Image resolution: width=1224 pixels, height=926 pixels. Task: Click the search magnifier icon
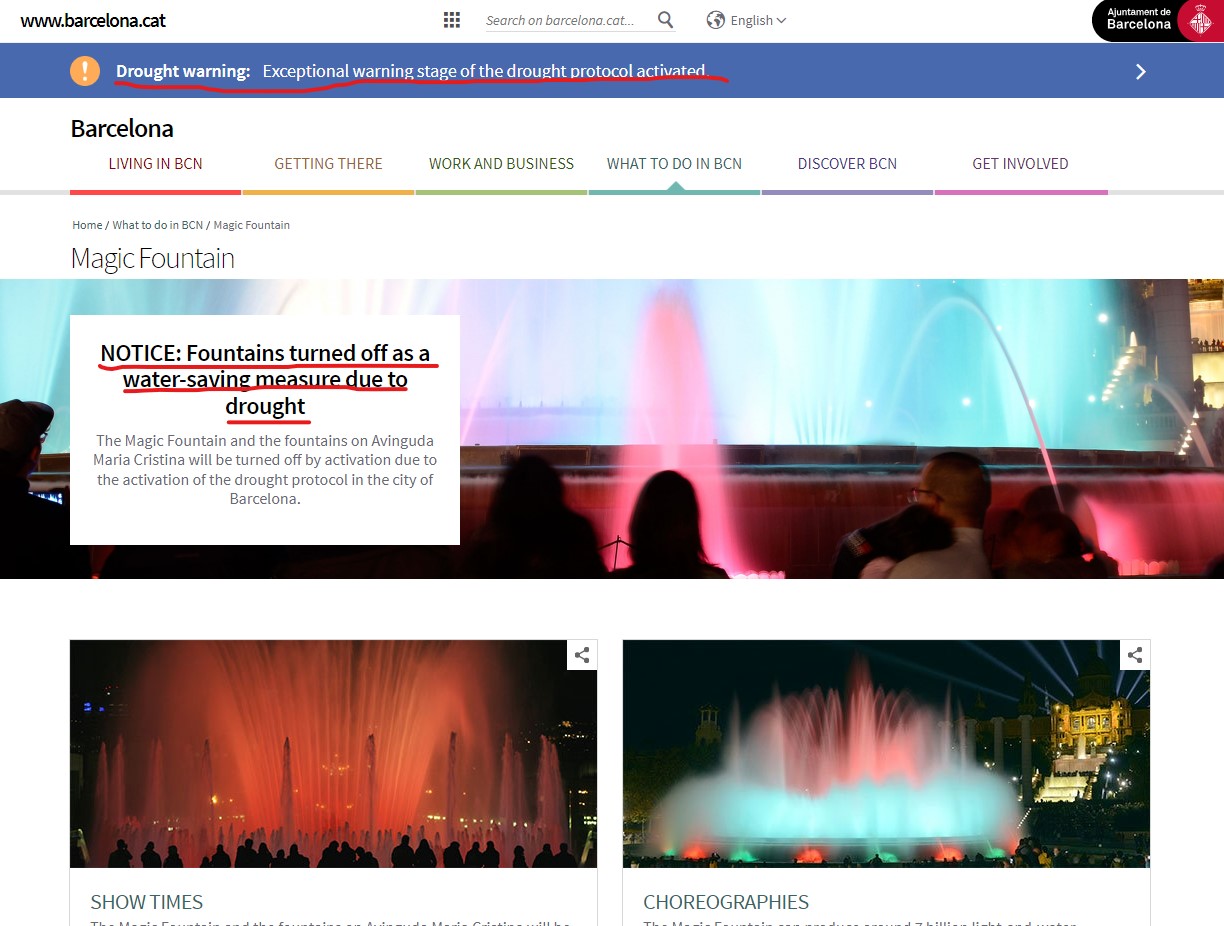click(x=666, y=20)
